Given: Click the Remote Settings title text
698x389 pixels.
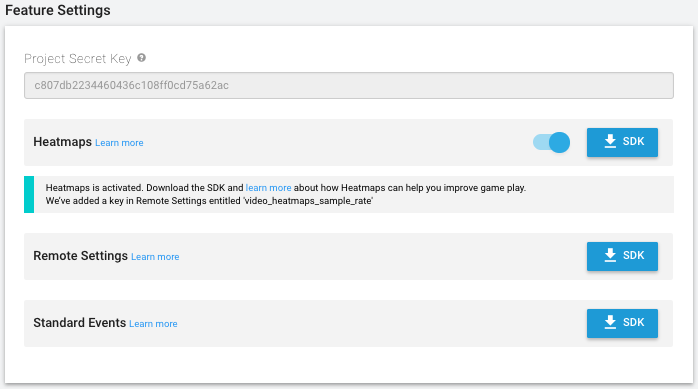Looking at the screenshot, I should (x=81, y=256).
